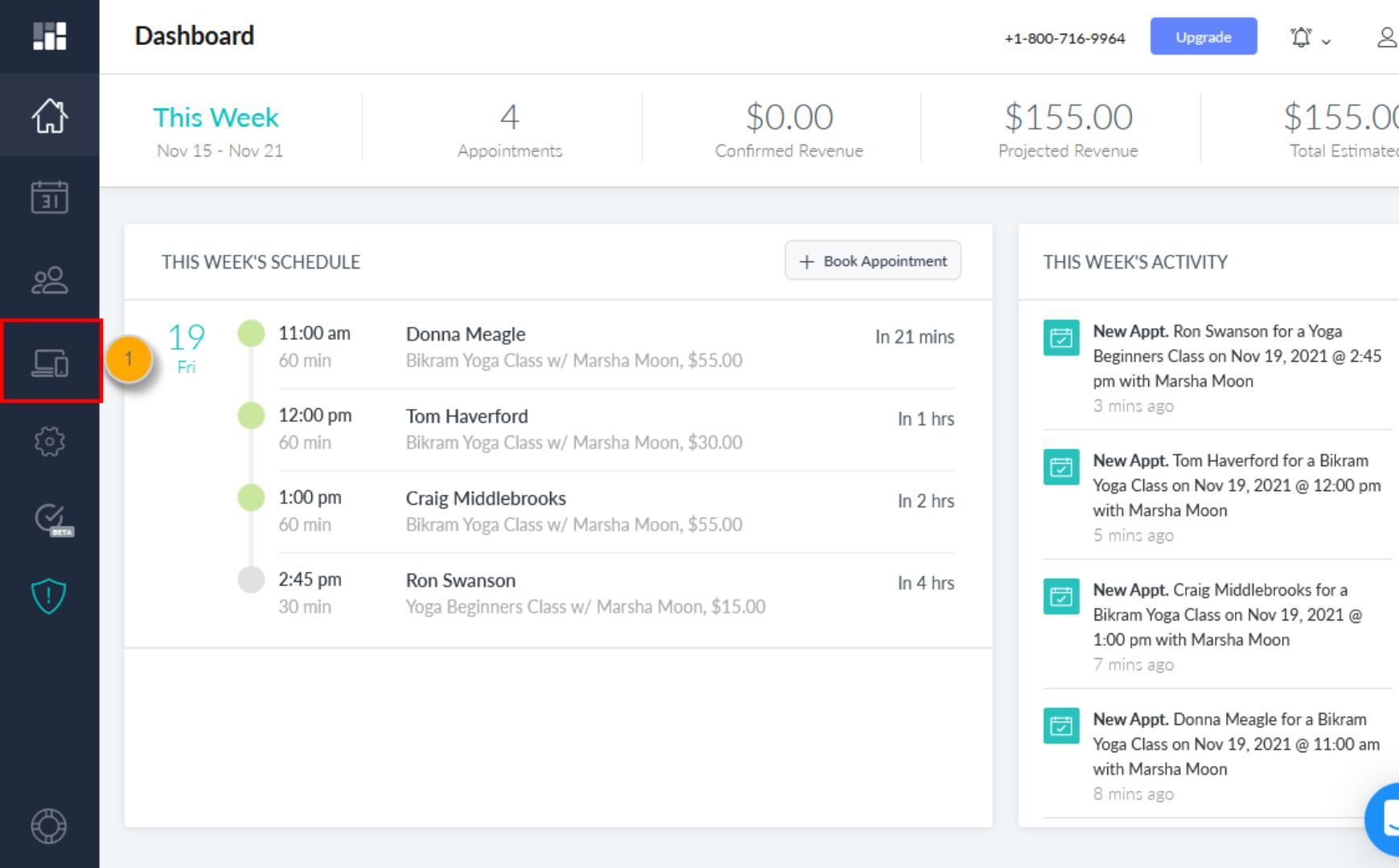Open the Customers sidebar icon
Viewport: 1399px width, 868px height.
pyautogui.click(x=49, y=280)
